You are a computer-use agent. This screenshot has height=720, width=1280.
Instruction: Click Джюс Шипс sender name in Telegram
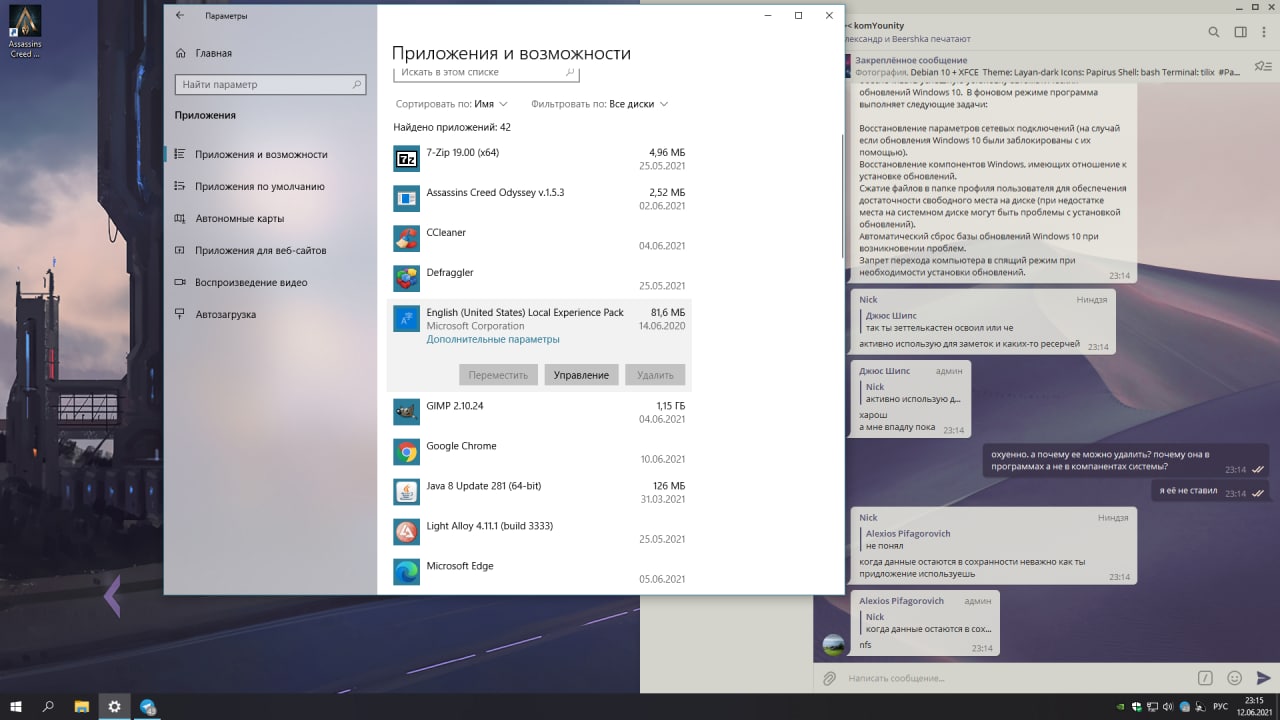(x=884, y=371)
